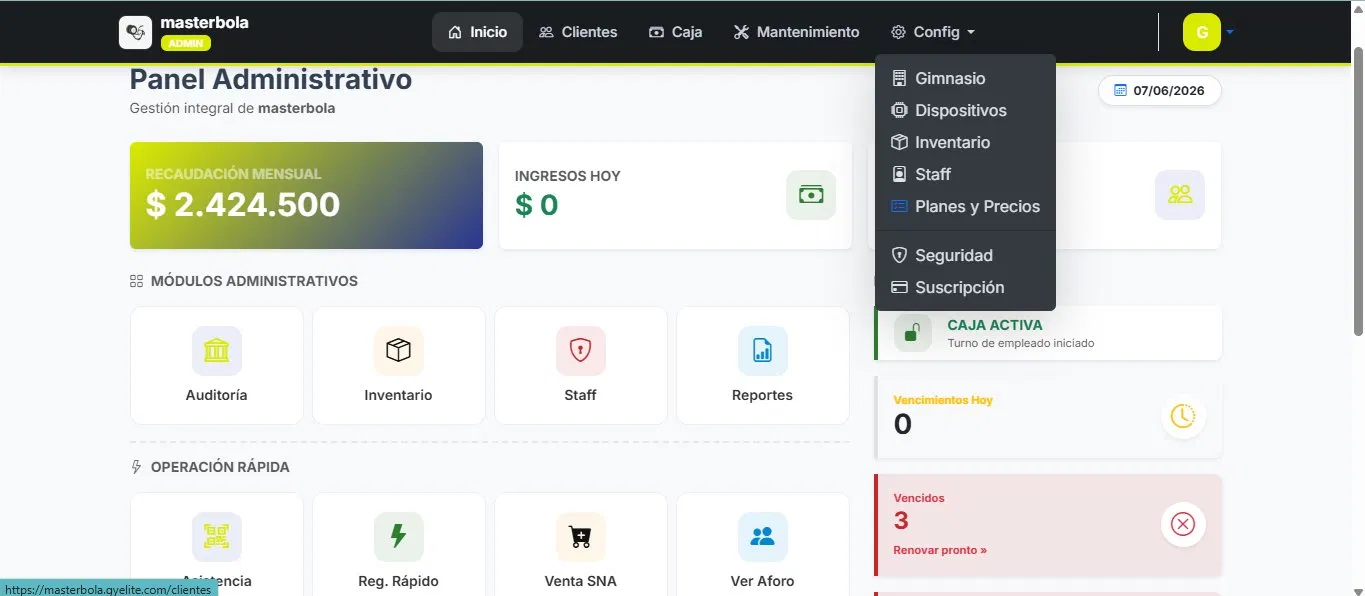Open the Asistencia QR code icon

[217, 537]
